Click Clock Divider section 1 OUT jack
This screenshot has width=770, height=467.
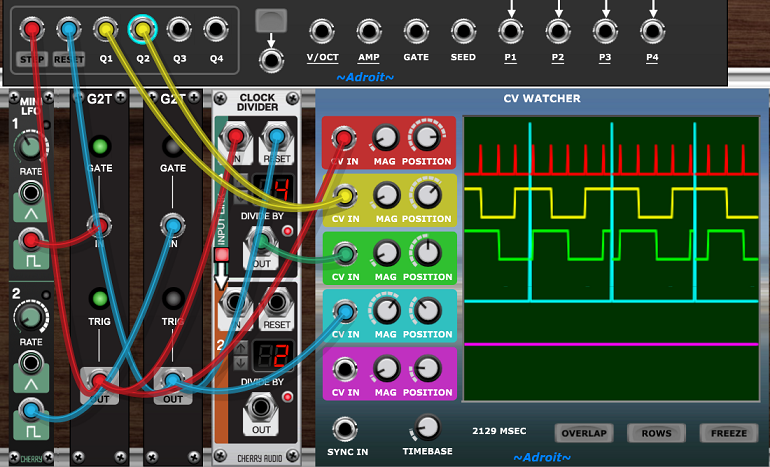click(x=261, y=241)
